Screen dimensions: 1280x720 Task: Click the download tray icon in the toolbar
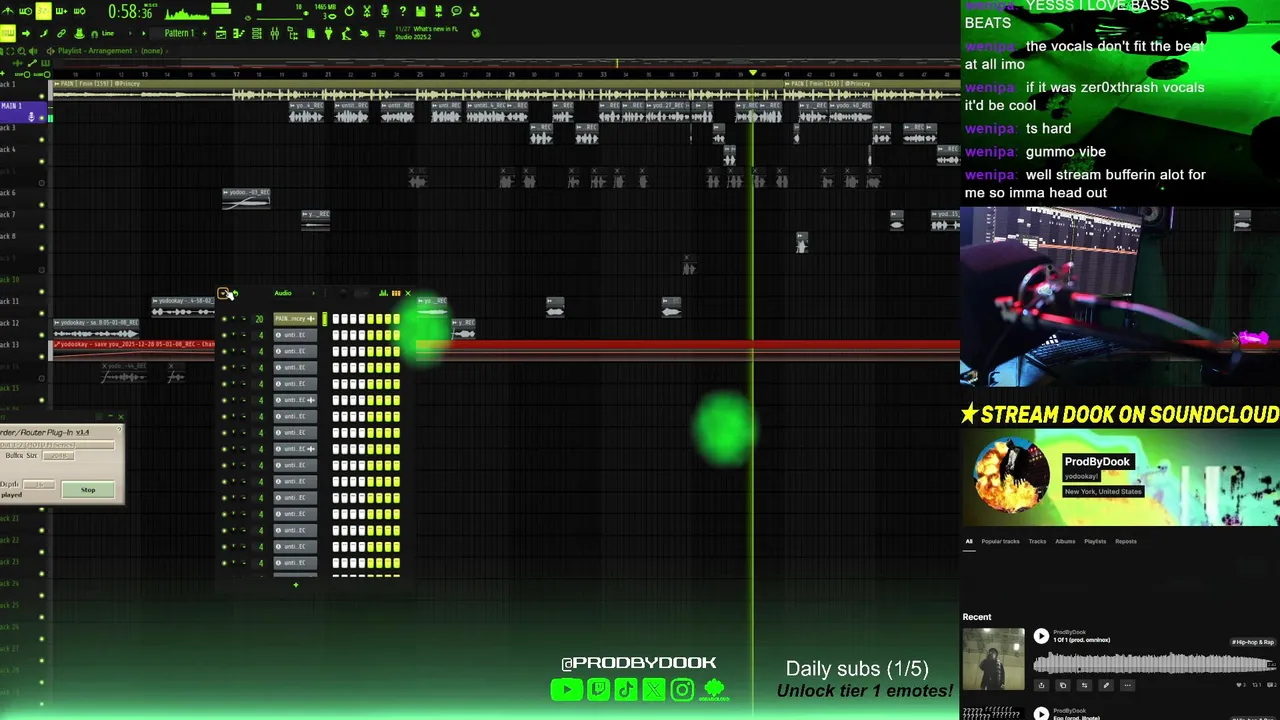[474, 11]
